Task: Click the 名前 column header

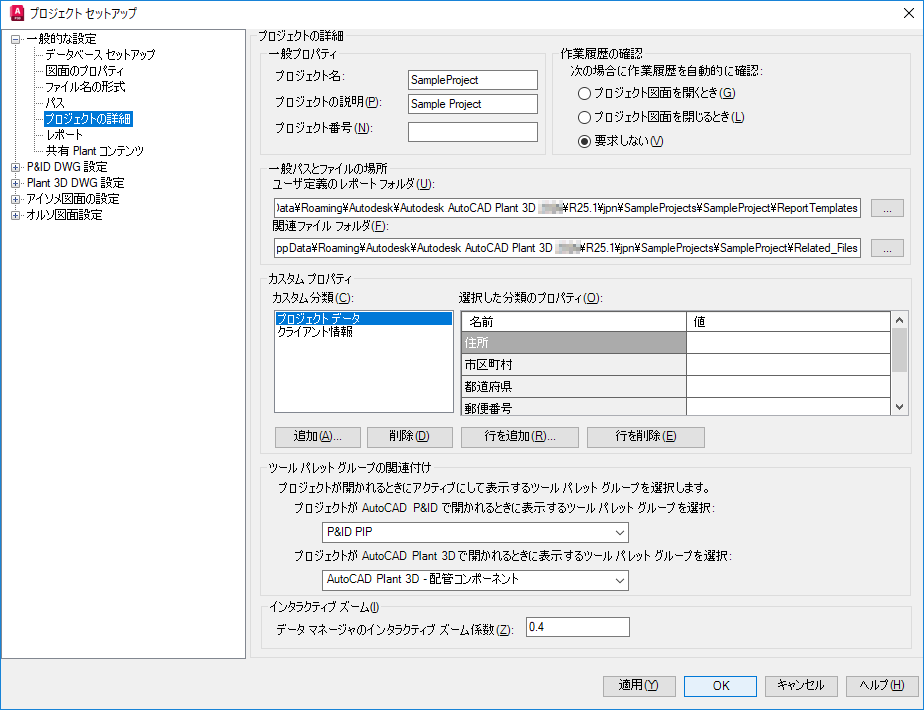Action: click(574, 322)
